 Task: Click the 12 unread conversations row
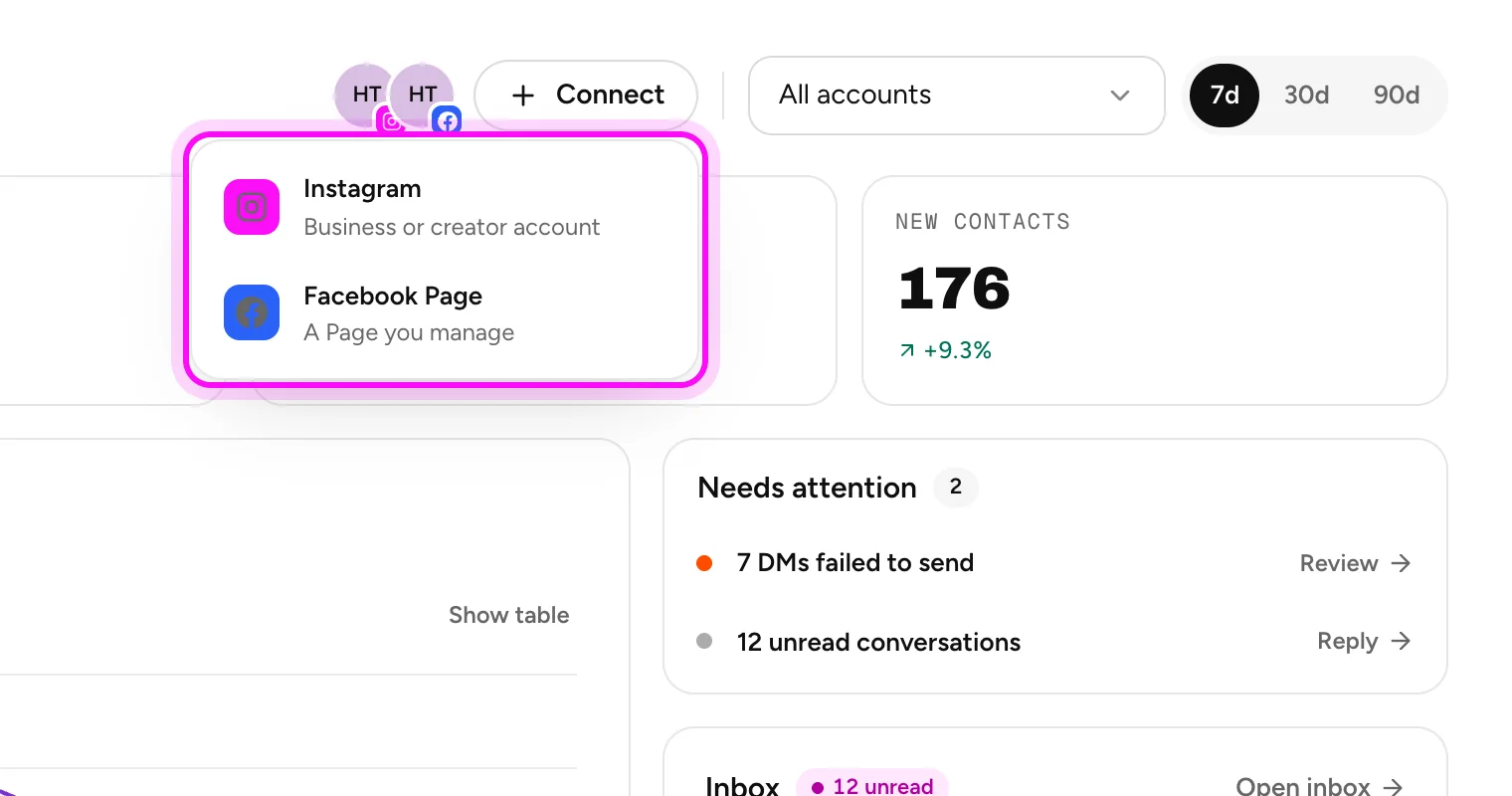point(1054,642)
